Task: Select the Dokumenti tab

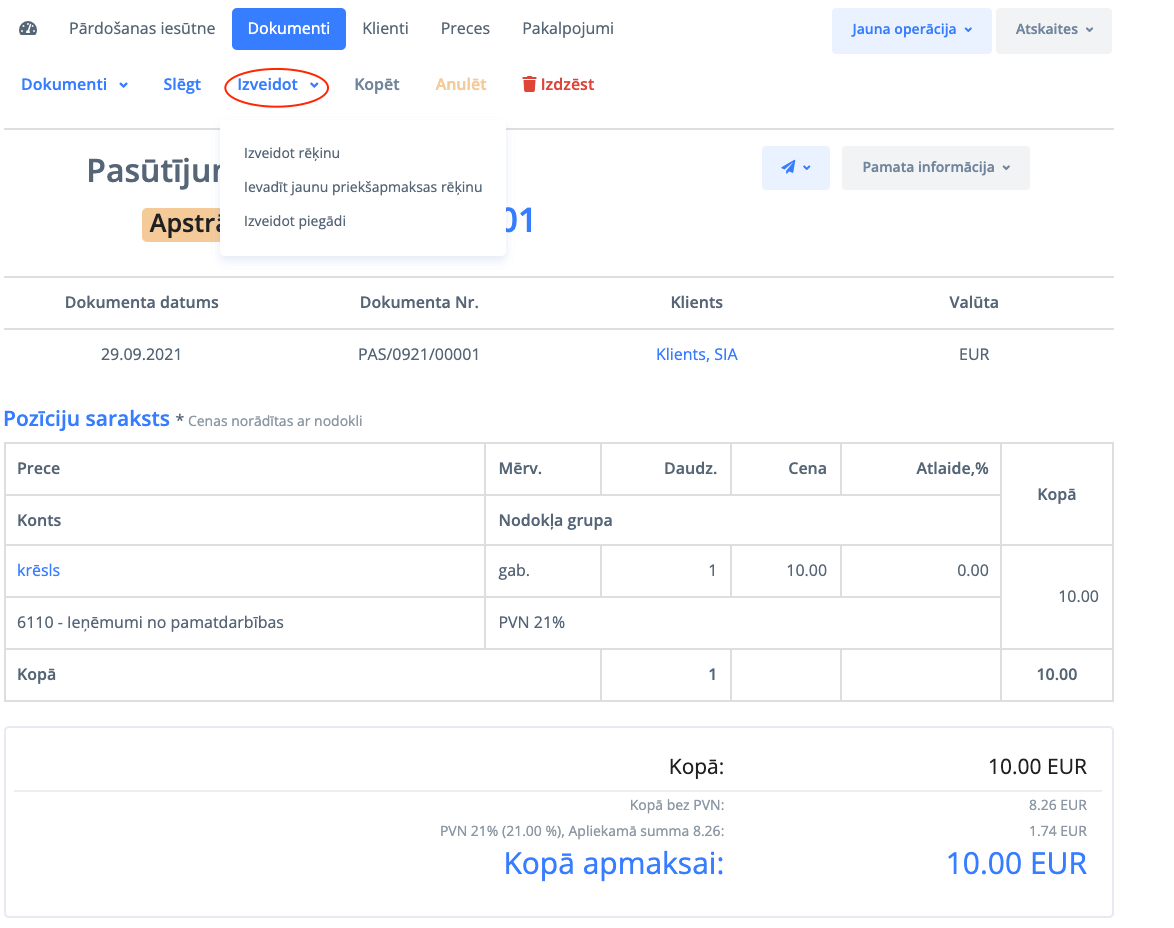Action: click(x=289, y=29)
